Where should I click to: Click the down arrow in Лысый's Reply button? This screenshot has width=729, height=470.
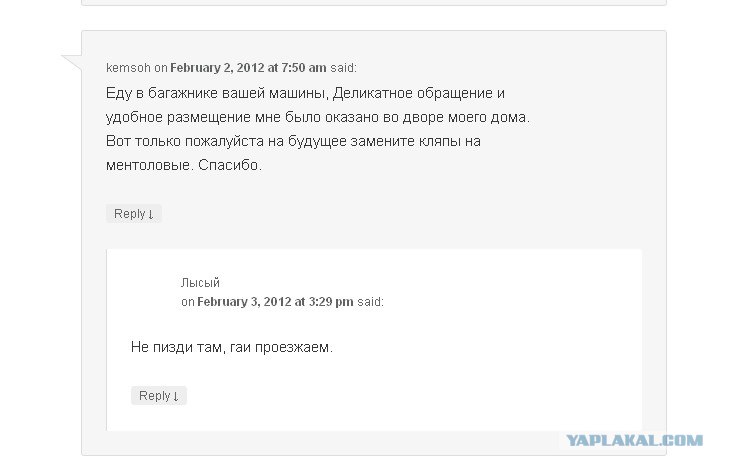[x=176, y=396]
